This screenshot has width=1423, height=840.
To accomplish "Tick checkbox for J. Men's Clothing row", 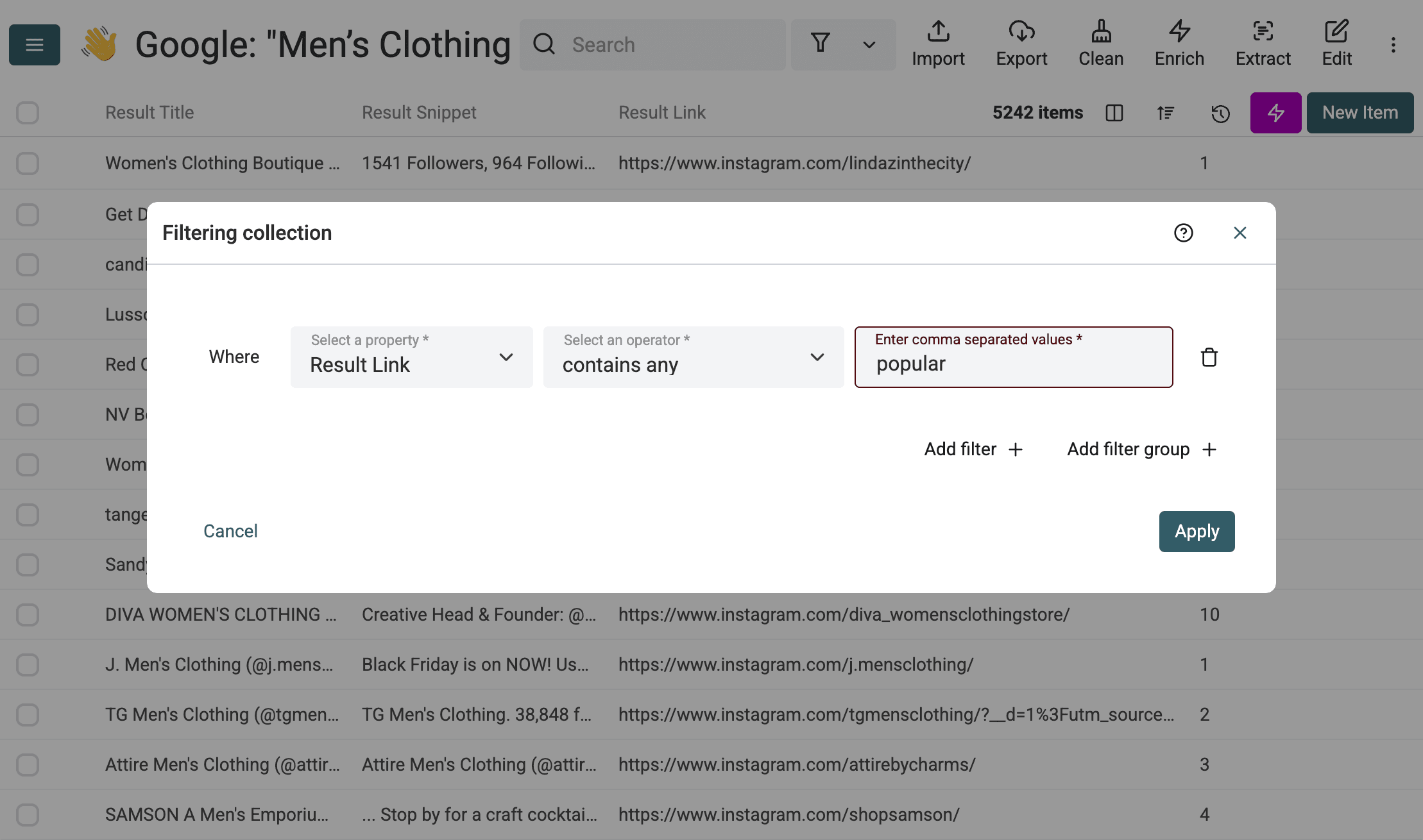I will point(28,664).
